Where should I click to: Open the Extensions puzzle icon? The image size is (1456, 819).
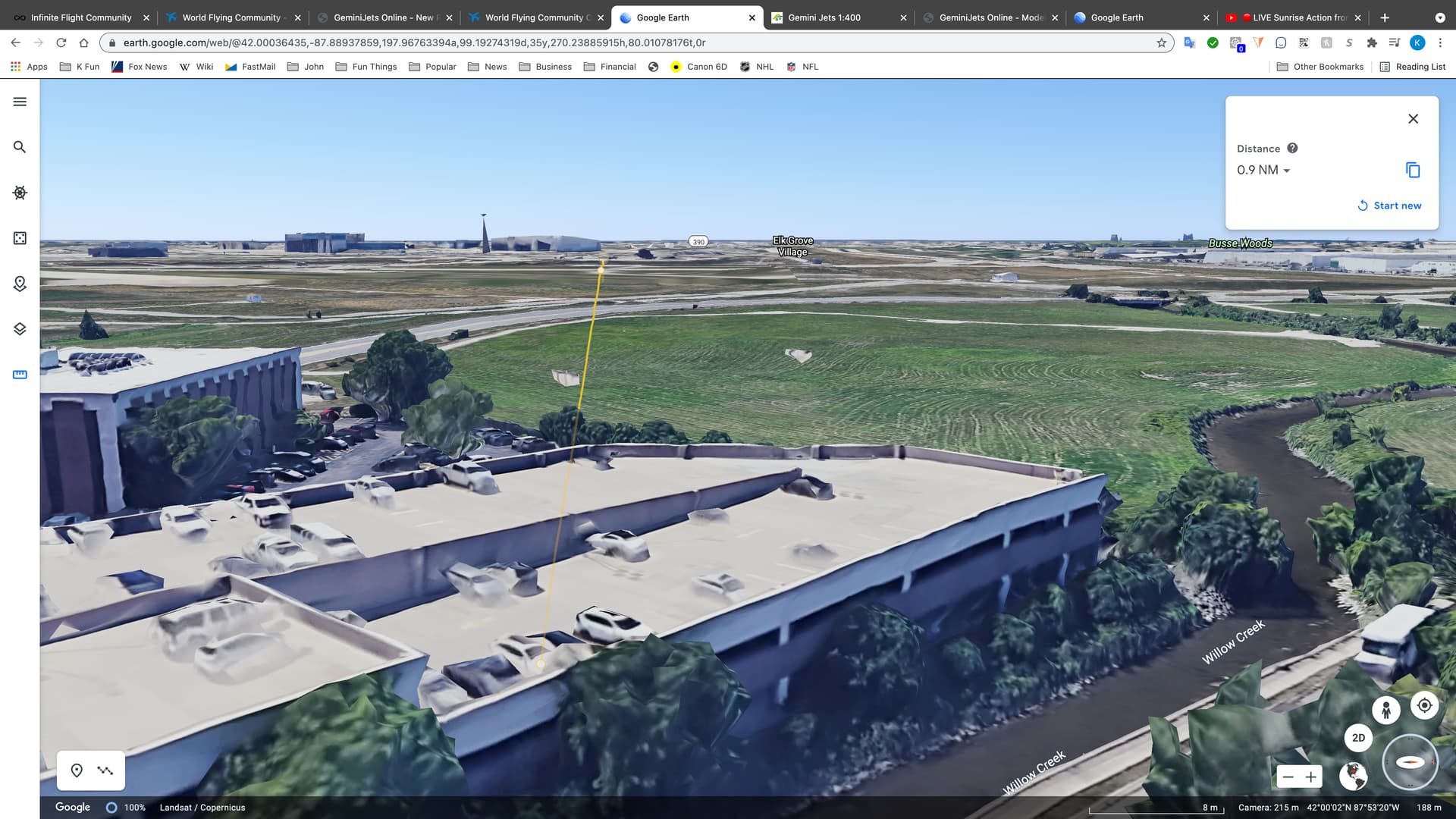tap(1371, 42)
